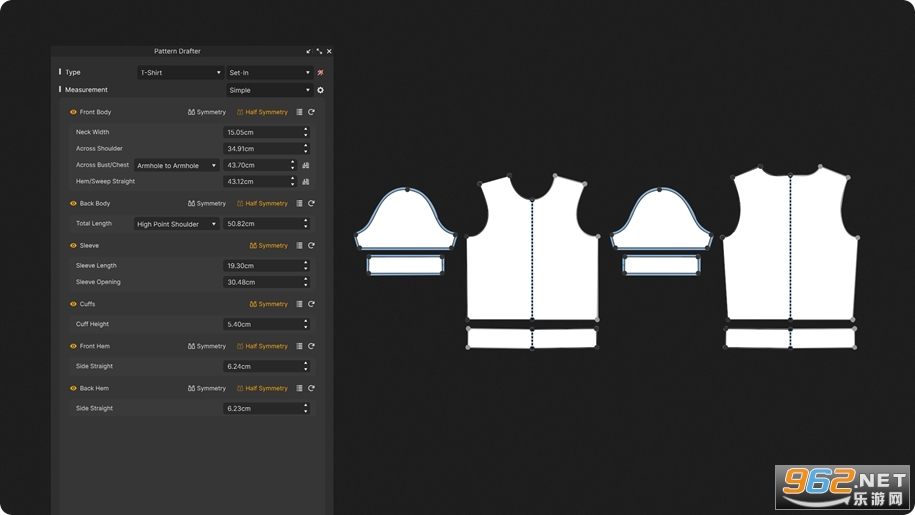Image resolution: width=915 pixels, height=515 pixels.
Task: Open measurement settings gear icon
Action: pos(320,90)
